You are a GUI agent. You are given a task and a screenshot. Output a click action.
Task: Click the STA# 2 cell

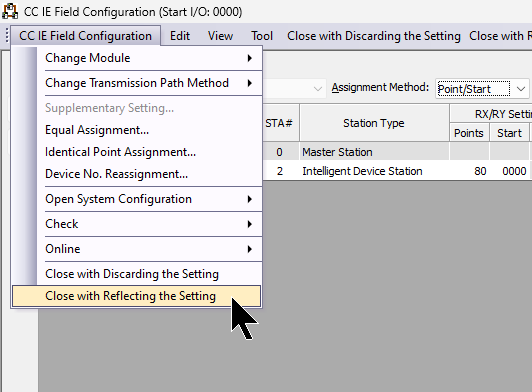pyautogui.click(x=280, y=171)
